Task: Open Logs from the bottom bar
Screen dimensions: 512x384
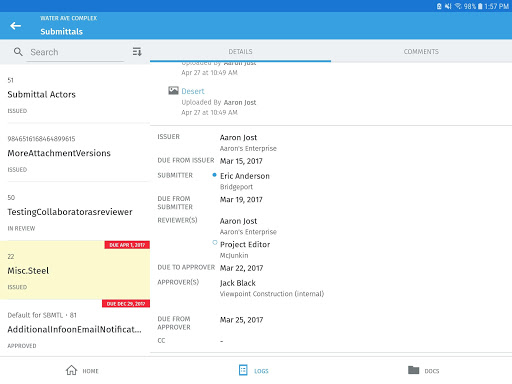Action: (254, 370)
